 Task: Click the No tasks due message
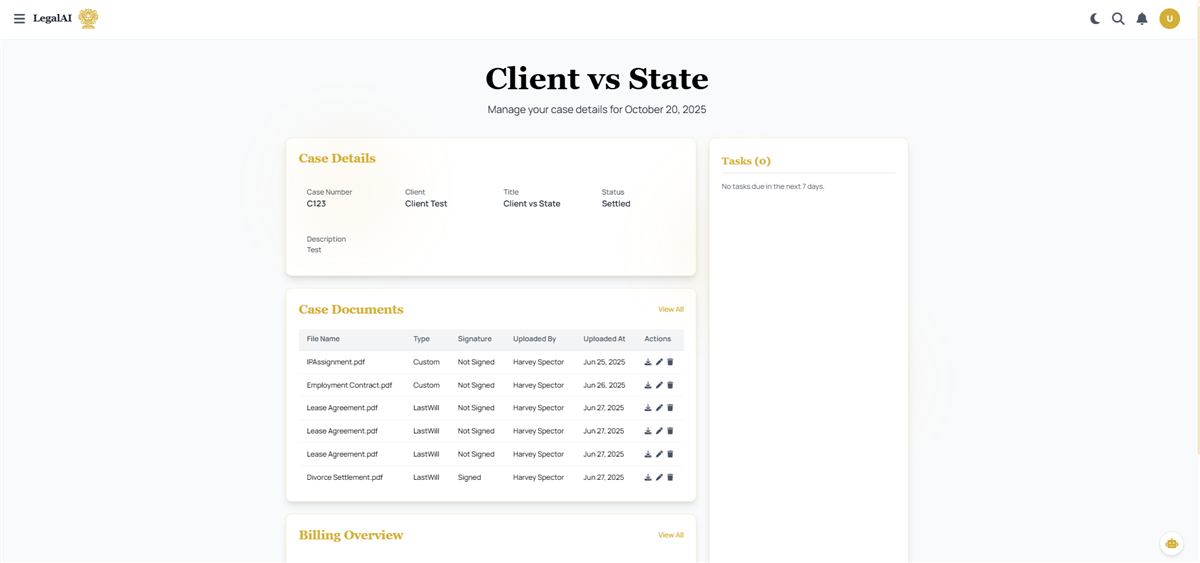(773, 187)
